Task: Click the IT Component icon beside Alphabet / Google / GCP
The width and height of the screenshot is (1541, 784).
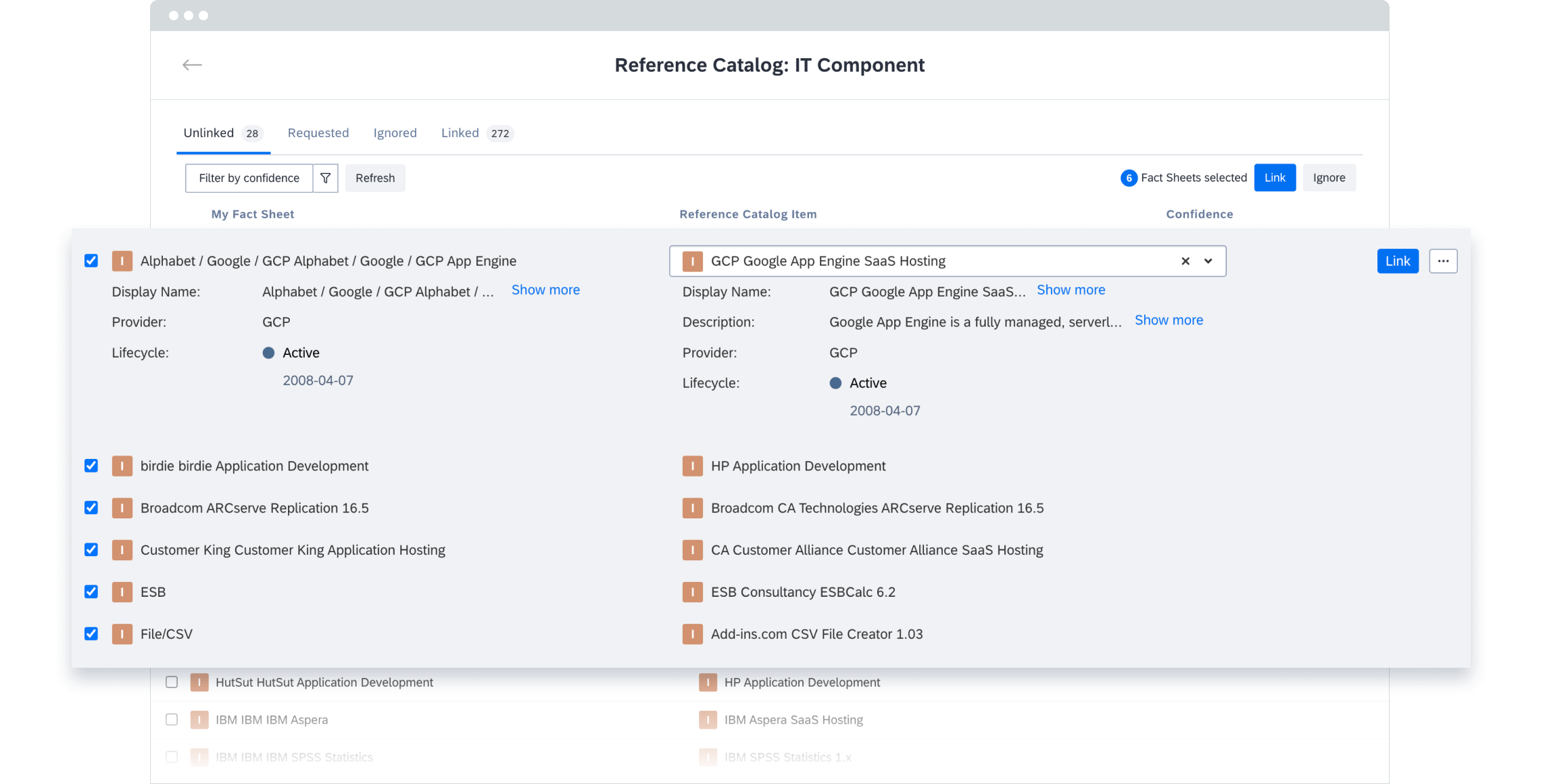Action: (122, 261)
